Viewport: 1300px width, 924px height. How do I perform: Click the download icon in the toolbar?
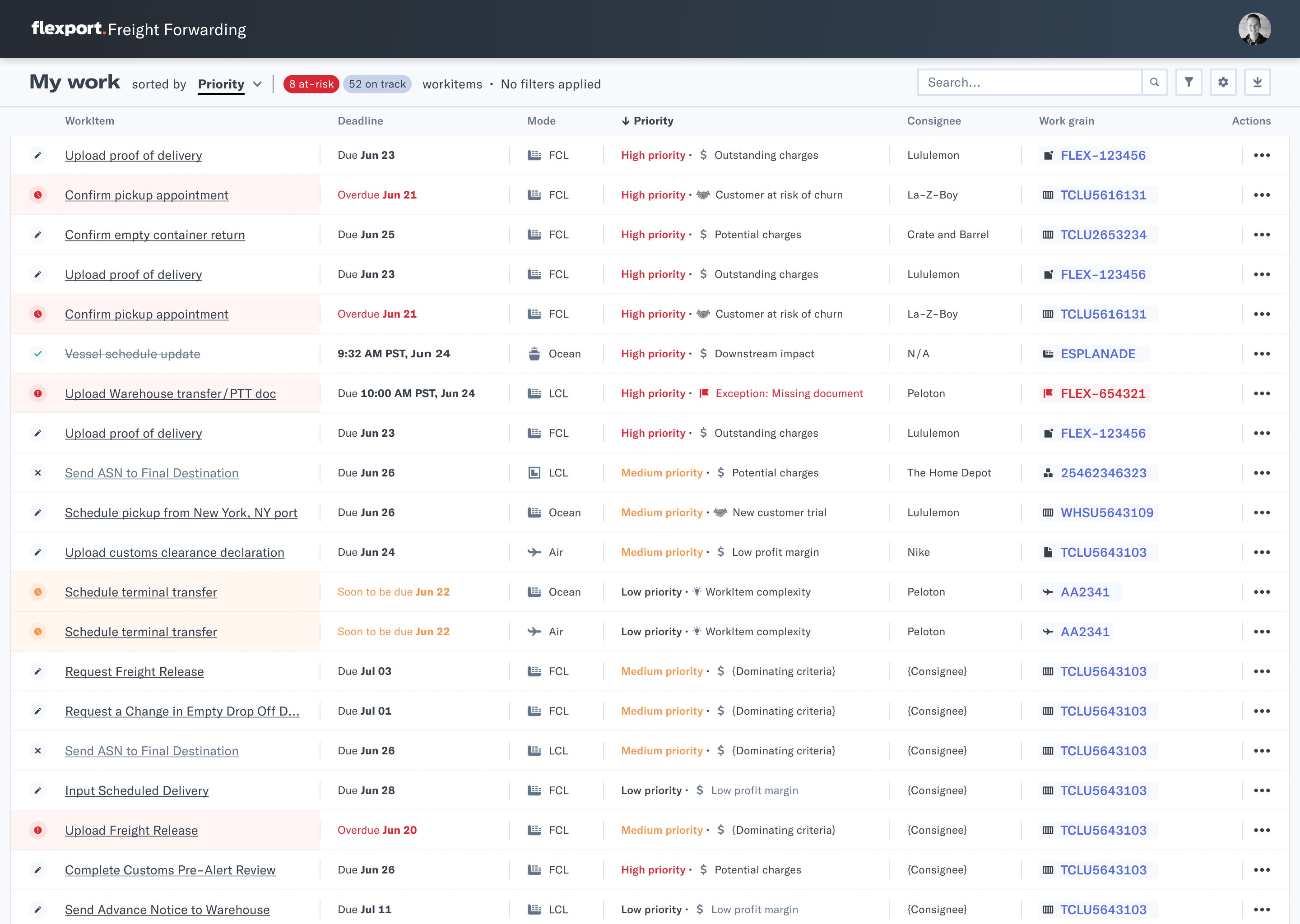click(1257, 83)
